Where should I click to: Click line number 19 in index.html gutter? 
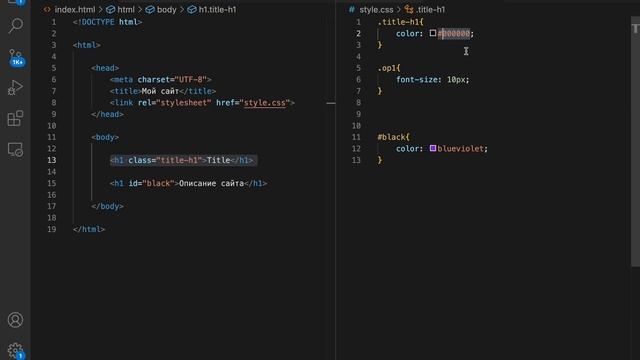coord(52,229)
